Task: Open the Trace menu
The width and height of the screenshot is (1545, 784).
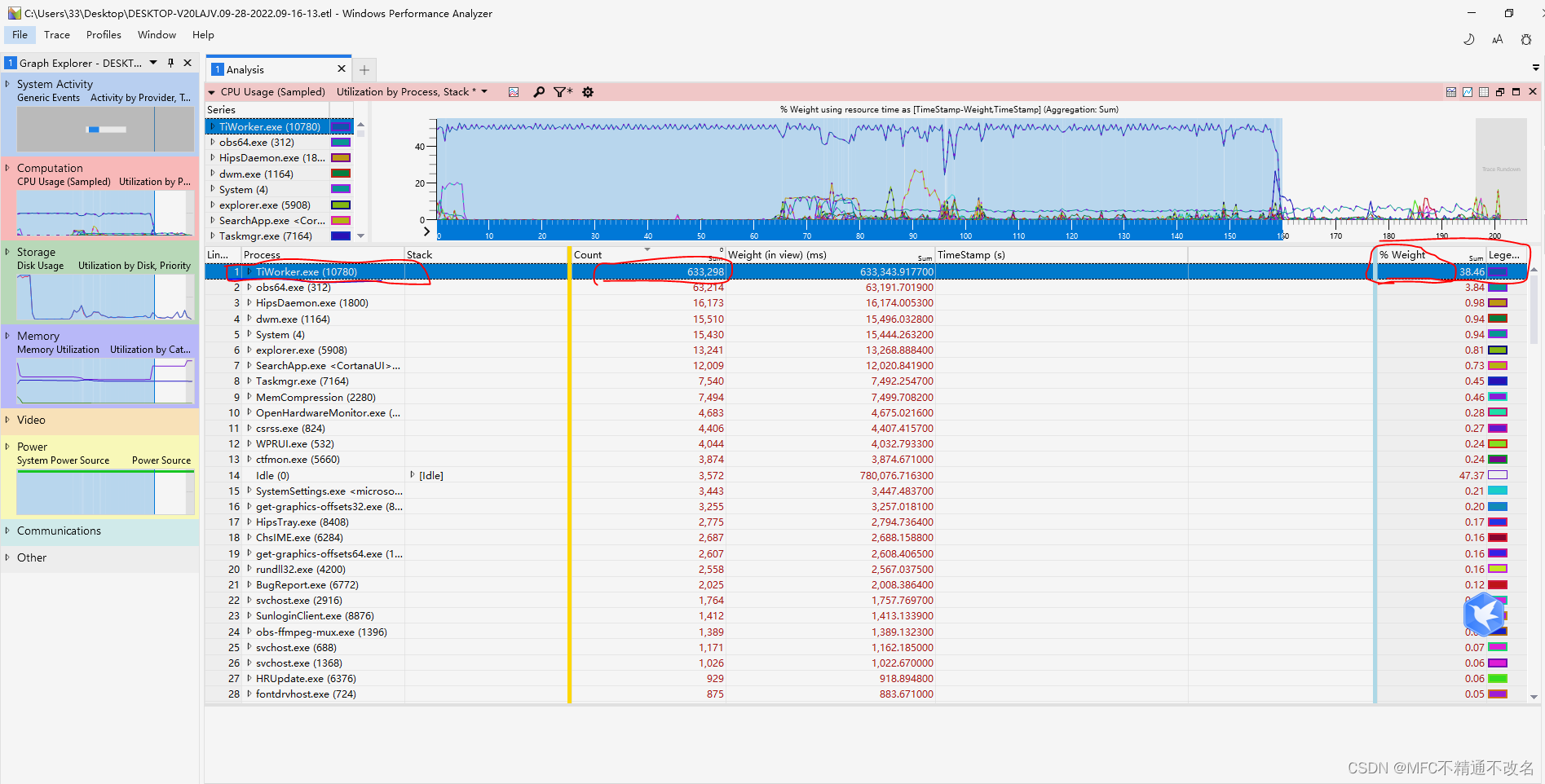Action: click(x=57, y=35)
